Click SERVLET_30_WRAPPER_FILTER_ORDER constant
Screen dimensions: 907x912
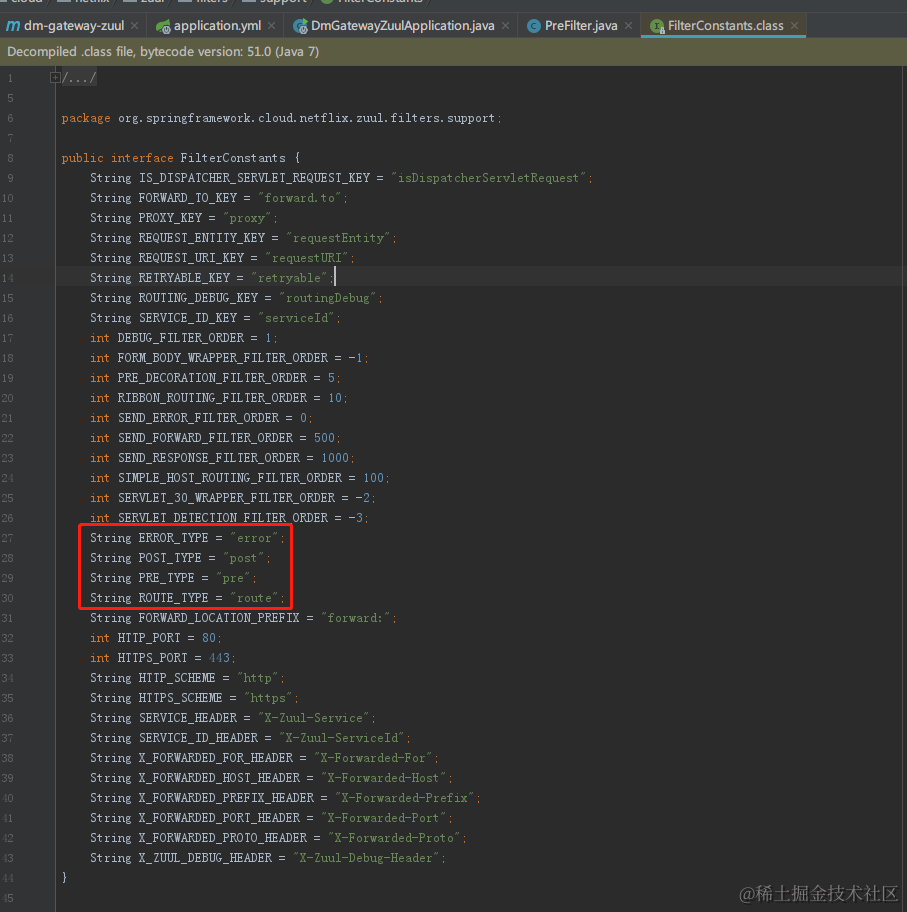pos(226,498)
